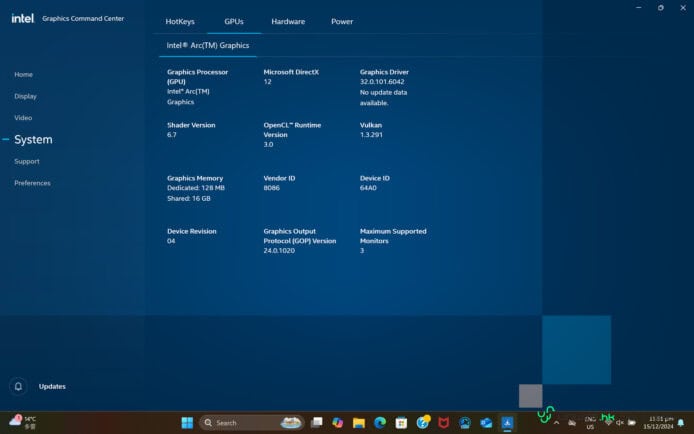Screen dimensions: 694x434
Task: Open File Explorer from taskbar
Action: click(x=359, y=423)
